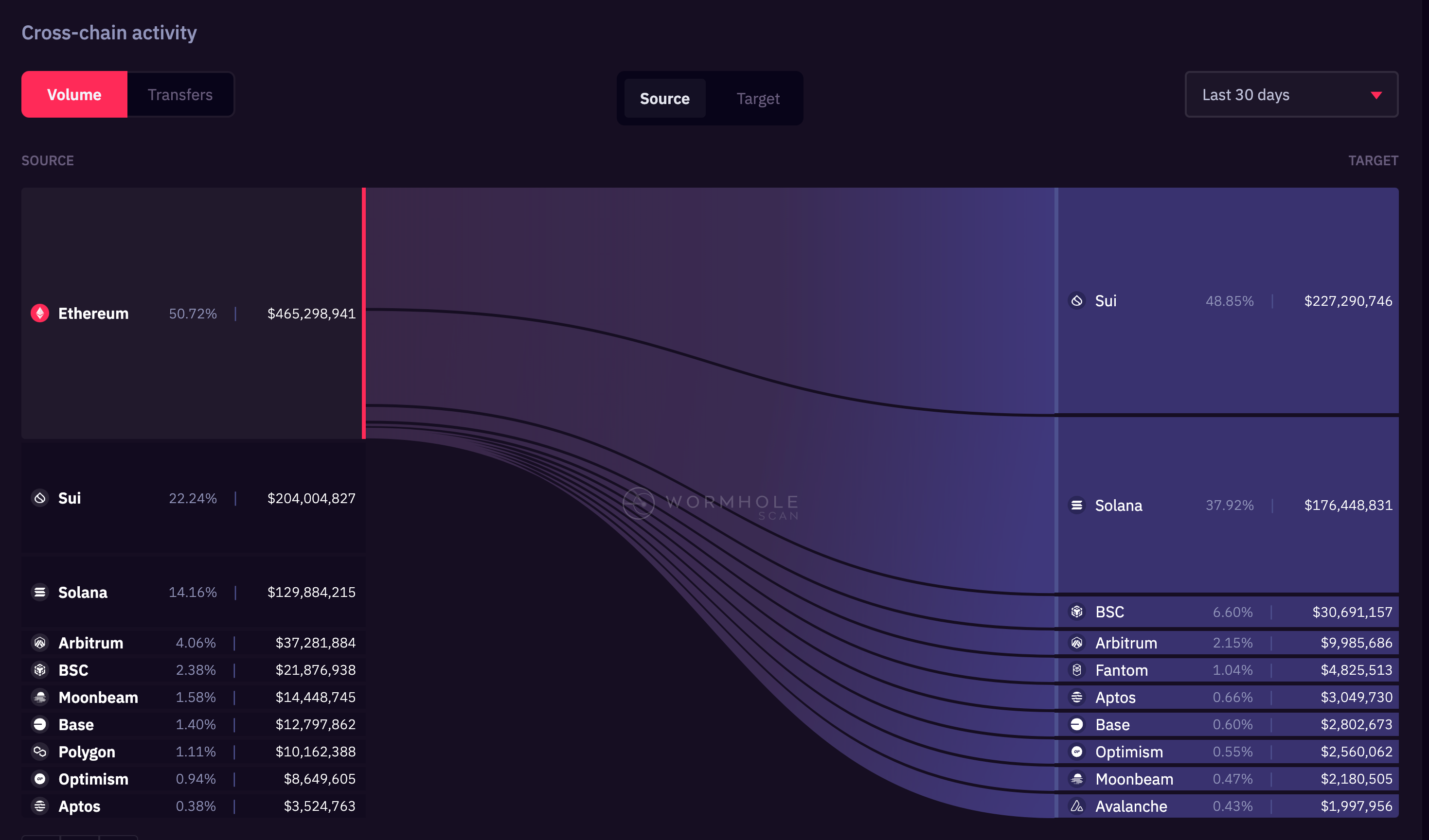Click the $227,290,746 Sui target volume

1348,301
